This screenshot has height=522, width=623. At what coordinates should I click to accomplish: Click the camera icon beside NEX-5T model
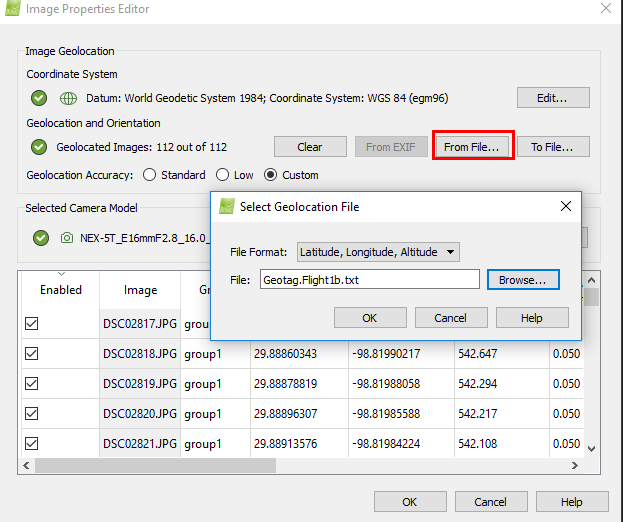pos(67,238)
